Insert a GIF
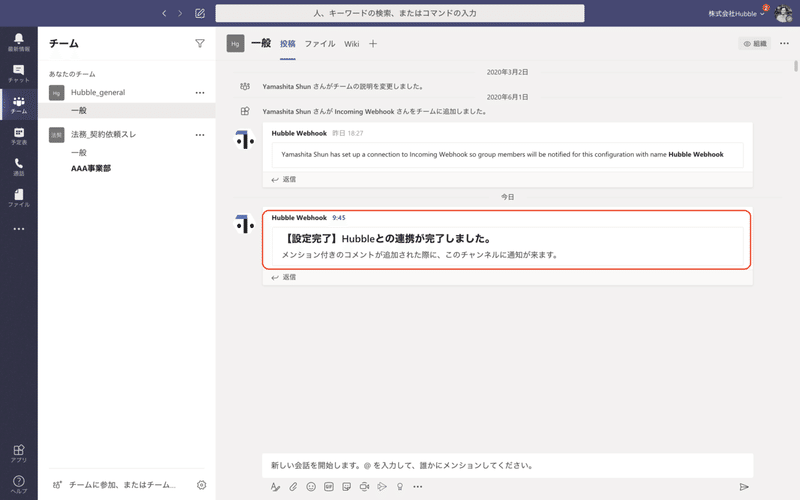 click(x=329, y=487)
